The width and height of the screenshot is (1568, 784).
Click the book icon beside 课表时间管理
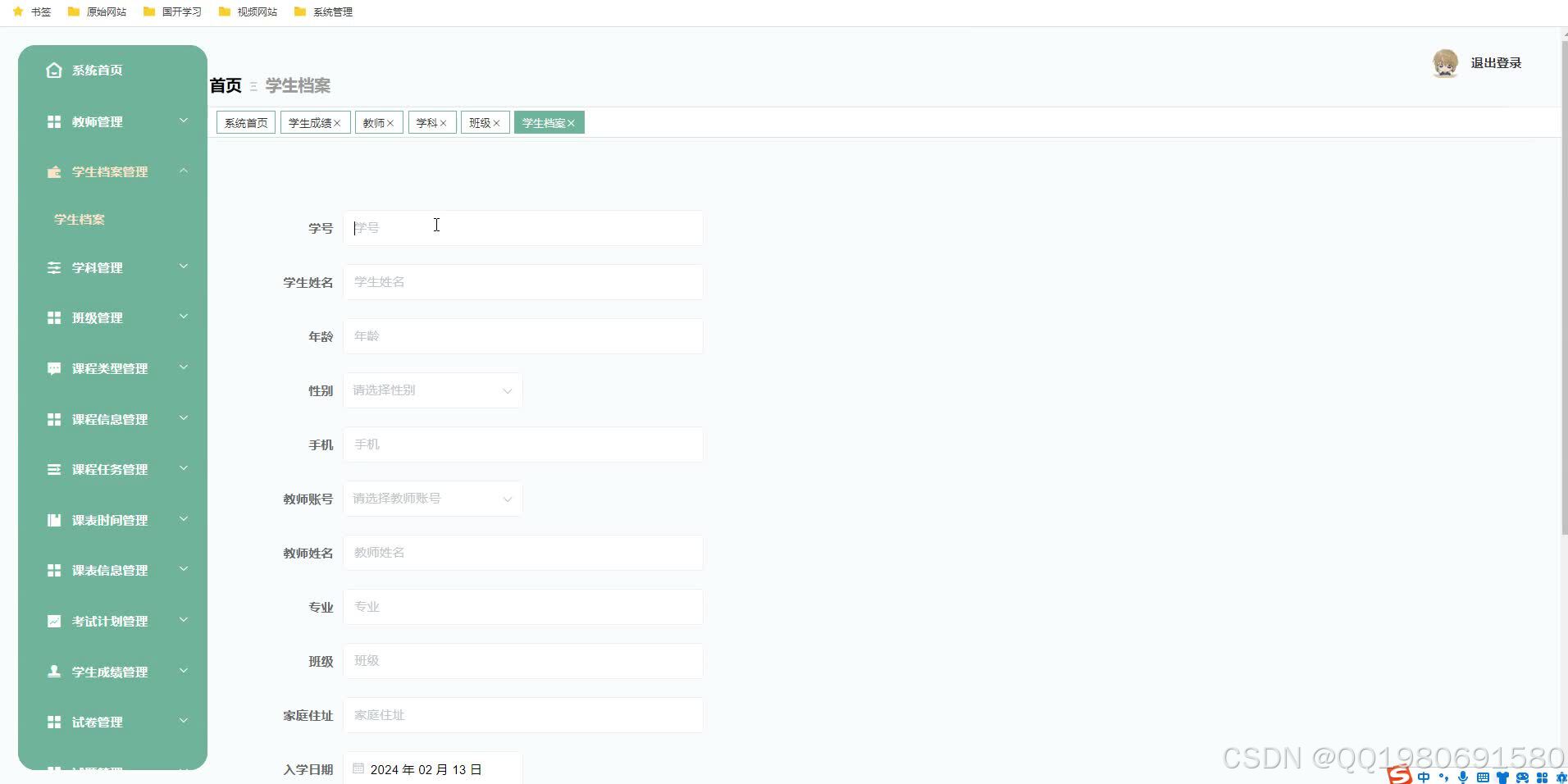click(54, 520)
